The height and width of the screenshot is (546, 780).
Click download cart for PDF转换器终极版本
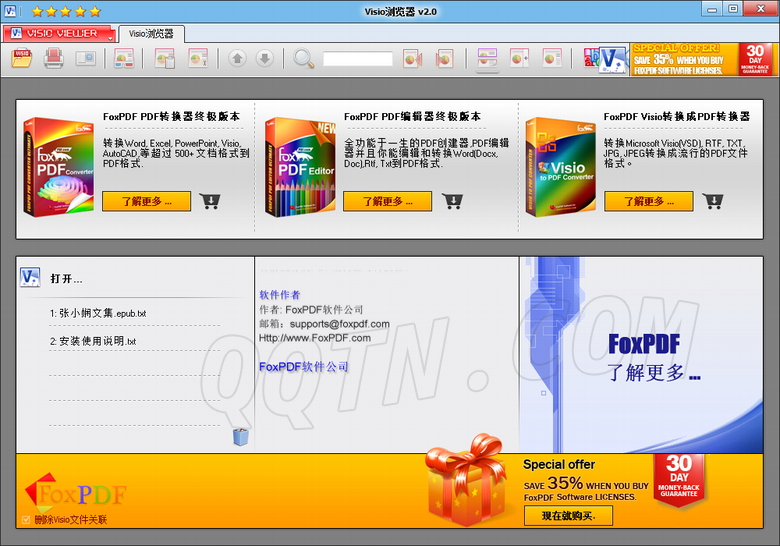(x=209, y=200)
